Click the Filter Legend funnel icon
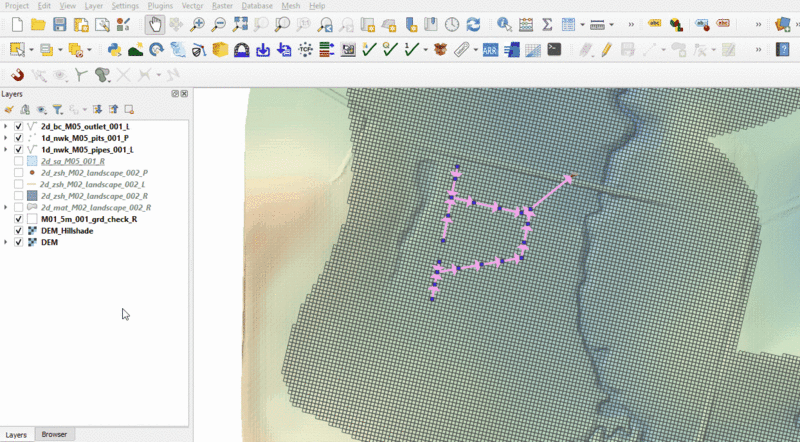800x442 pixels. coord(57,109)
